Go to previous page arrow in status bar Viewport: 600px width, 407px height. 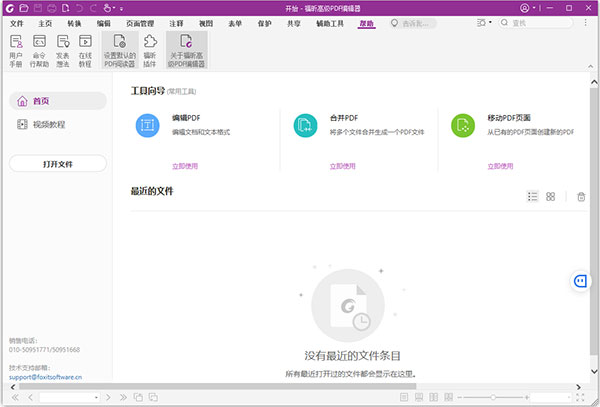(31, 397)
